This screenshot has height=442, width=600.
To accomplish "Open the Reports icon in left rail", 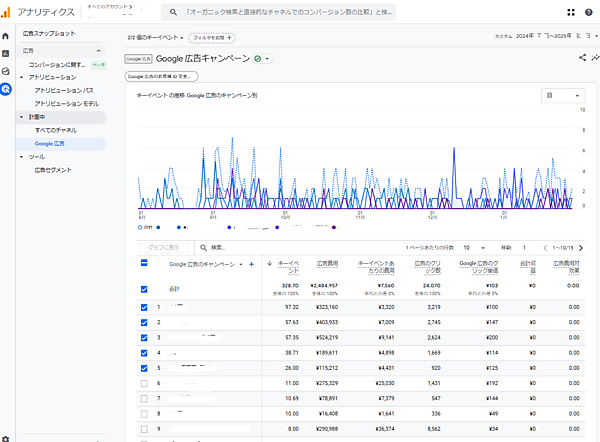I will [6, 54].
